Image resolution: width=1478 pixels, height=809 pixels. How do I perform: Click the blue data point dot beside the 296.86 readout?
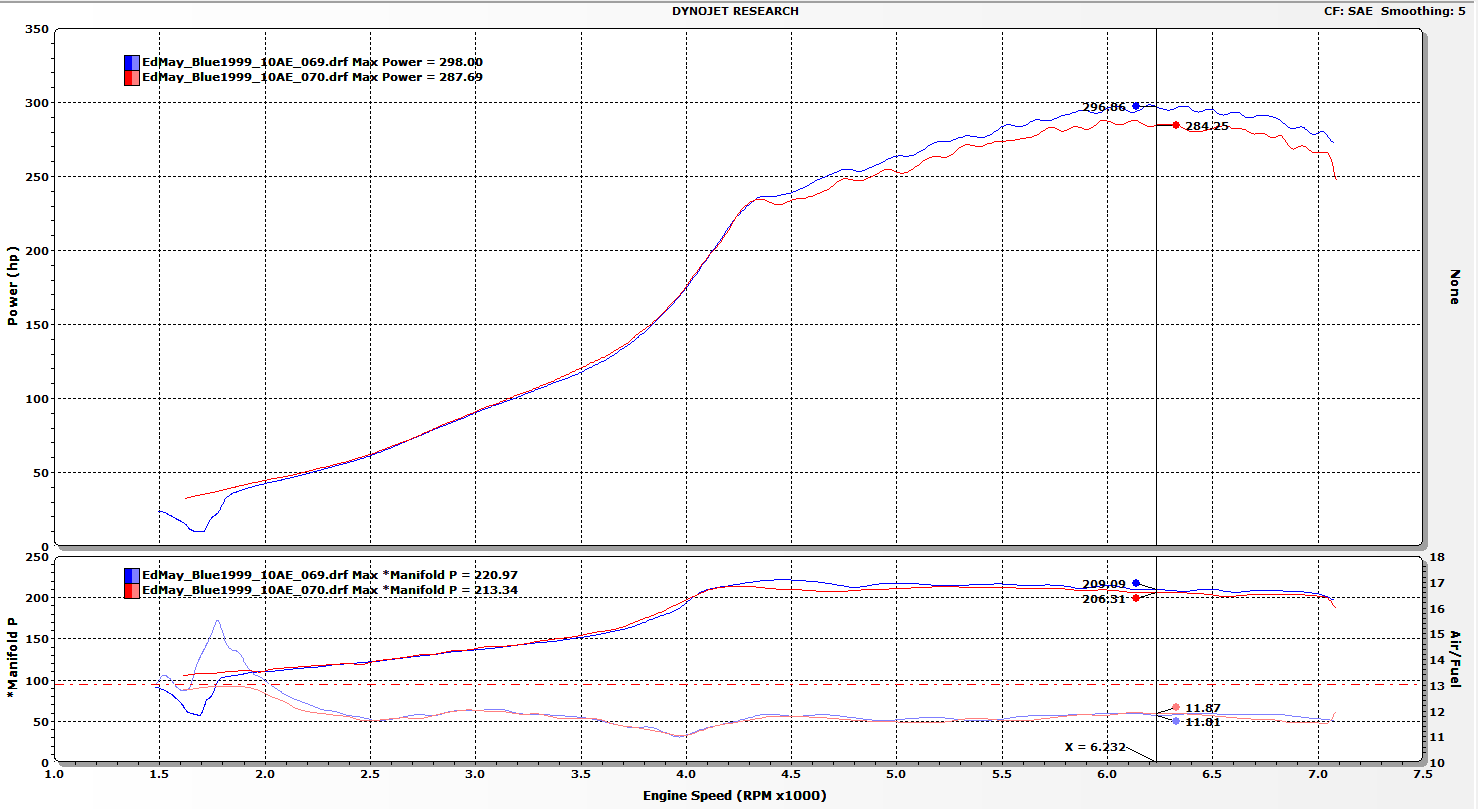(x=1136, y=105)
